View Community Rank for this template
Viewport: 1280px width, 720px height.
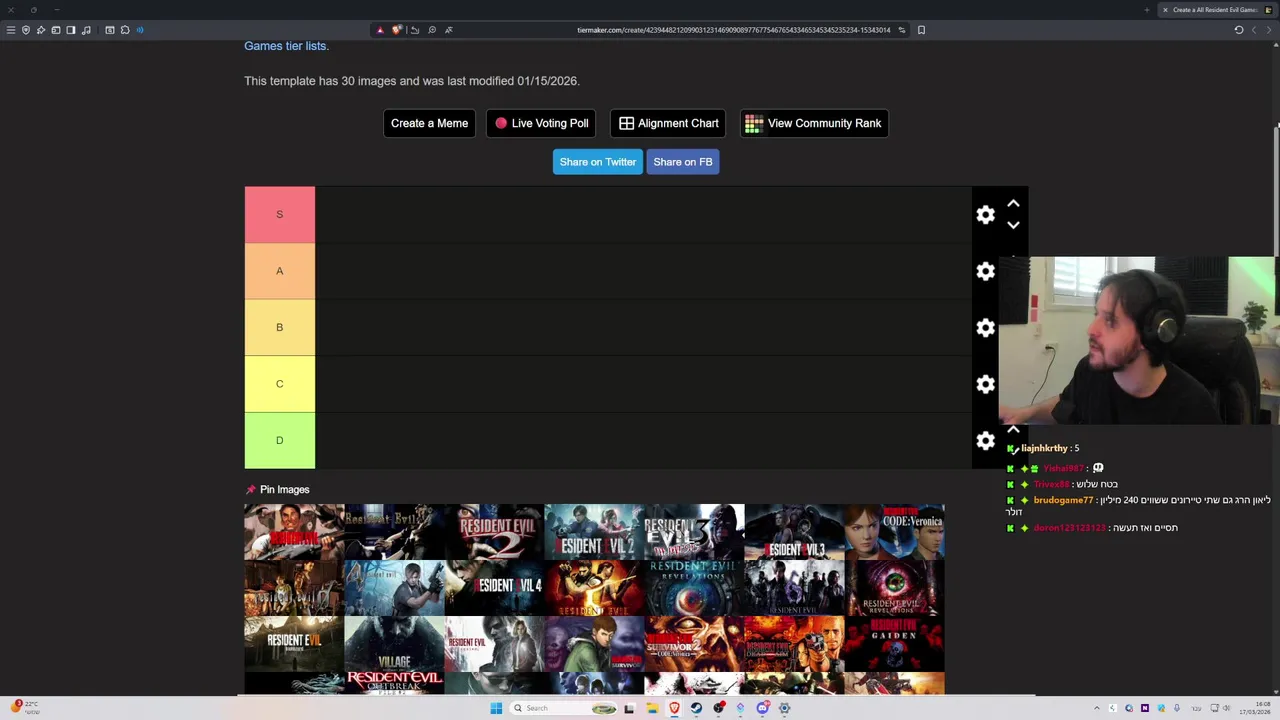[814, 123]
